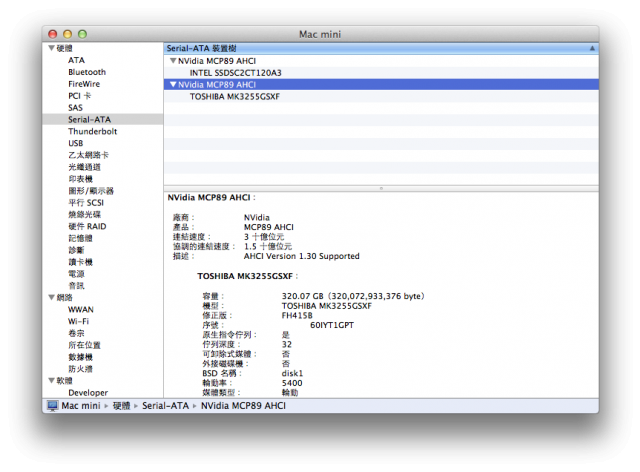Image resolution: width=640 pixels, height=472 pixels.
Task: Select 光纖通道 in the sidebar
Action: coord(84,167)
